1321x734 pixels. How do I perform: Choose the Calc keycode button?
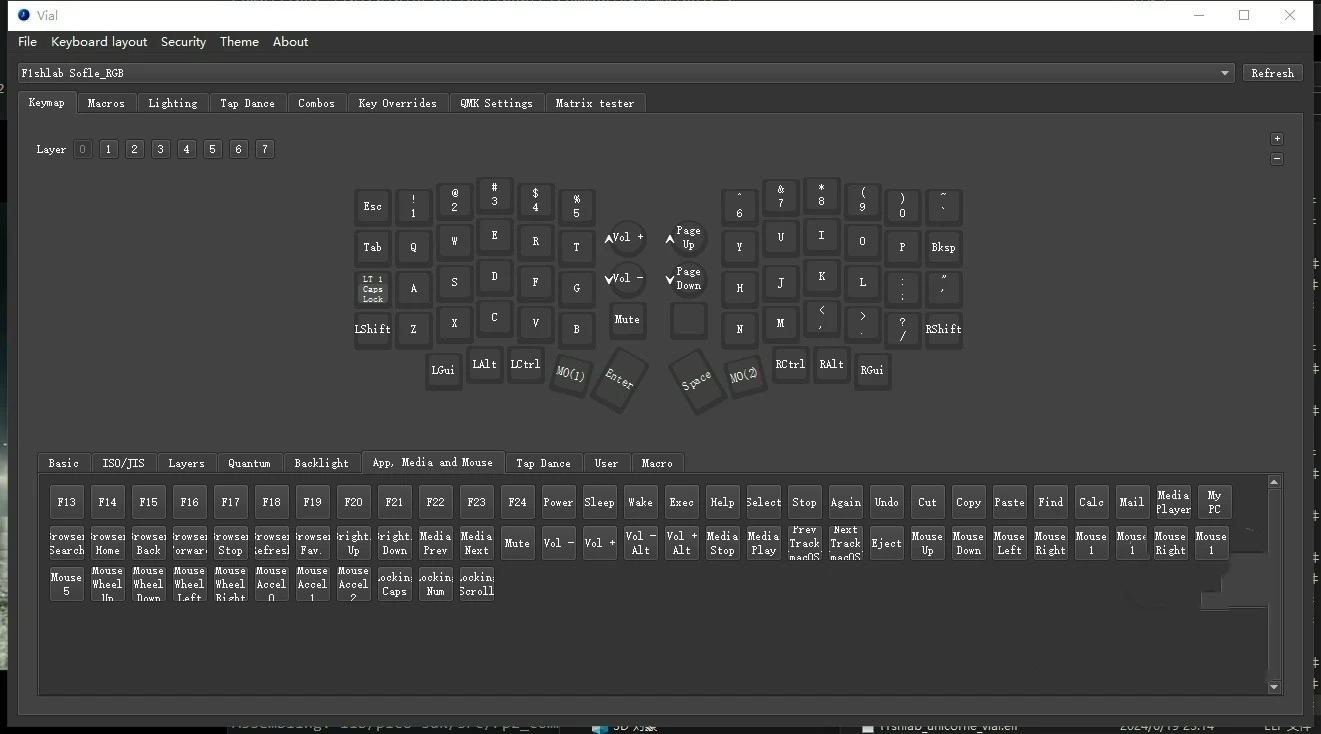1091,502
